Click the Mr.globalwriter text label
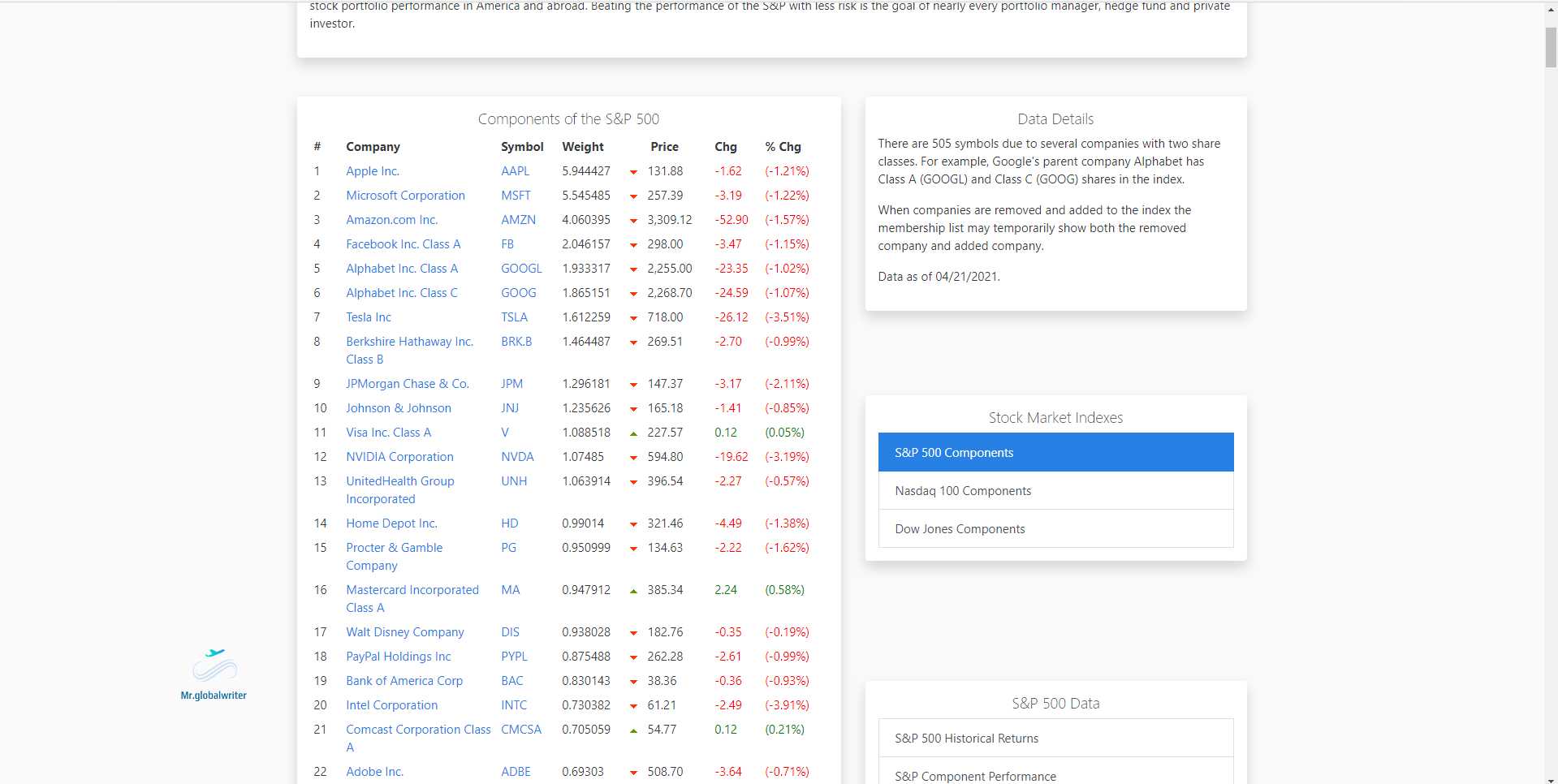The height and width of the screenshot is (784, 1558). pyautogui.click(x=214, y=696)
